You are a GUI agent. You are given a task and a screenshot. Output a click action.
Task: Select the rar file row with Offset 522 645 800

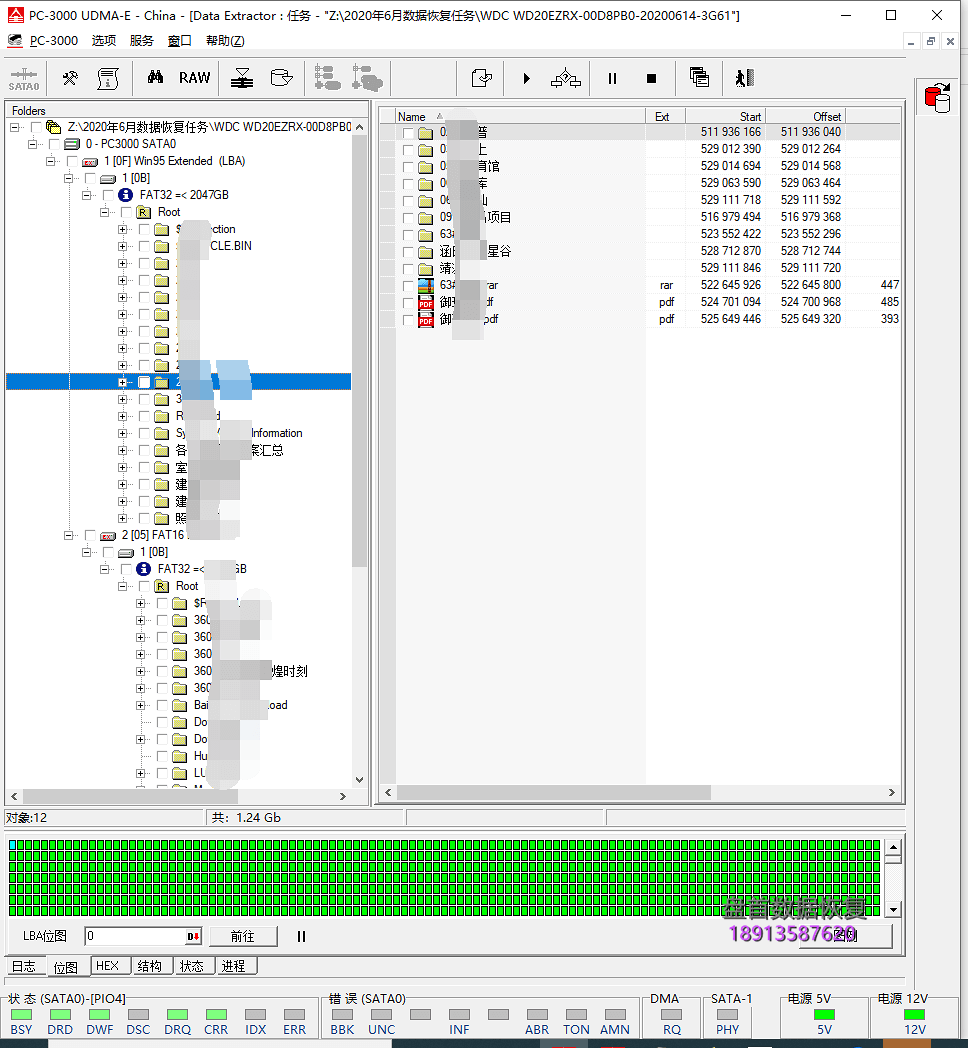[x=640, y=285]
